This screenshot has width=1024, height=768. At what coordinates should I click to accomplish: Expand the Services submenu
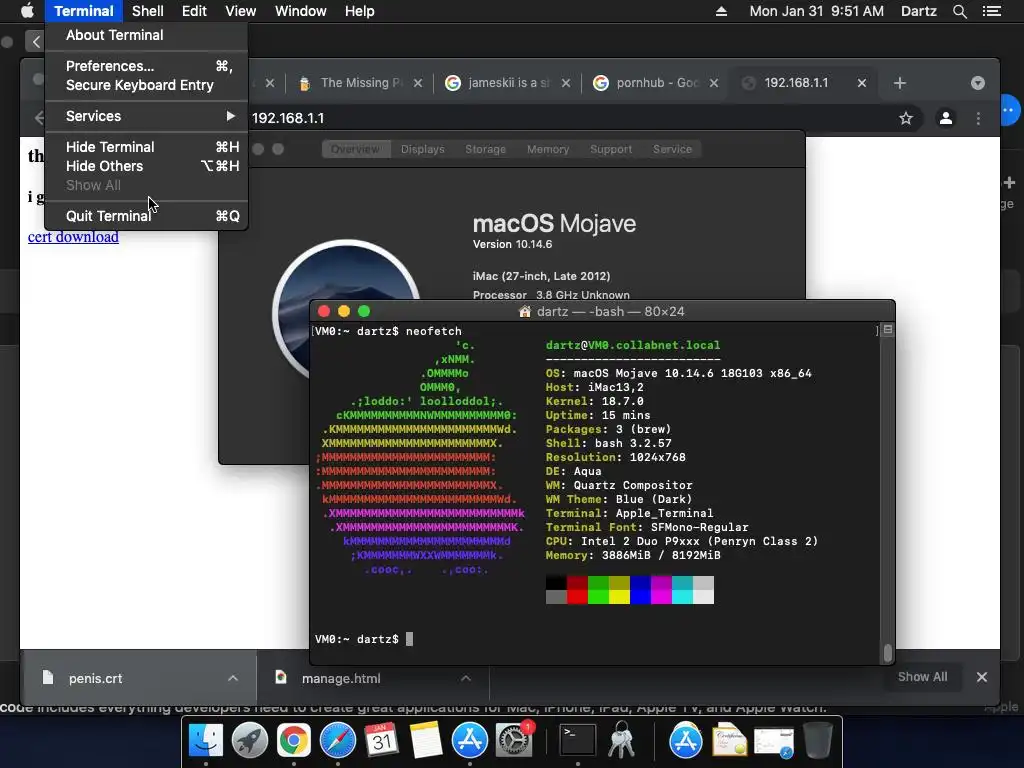click(147, 116)
